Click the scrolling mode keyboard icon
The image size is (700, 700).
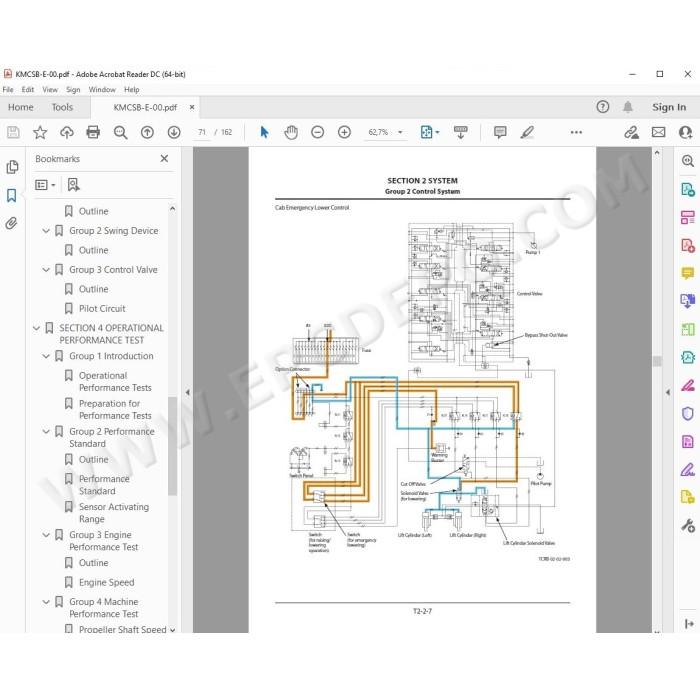(x=460, y=132)
